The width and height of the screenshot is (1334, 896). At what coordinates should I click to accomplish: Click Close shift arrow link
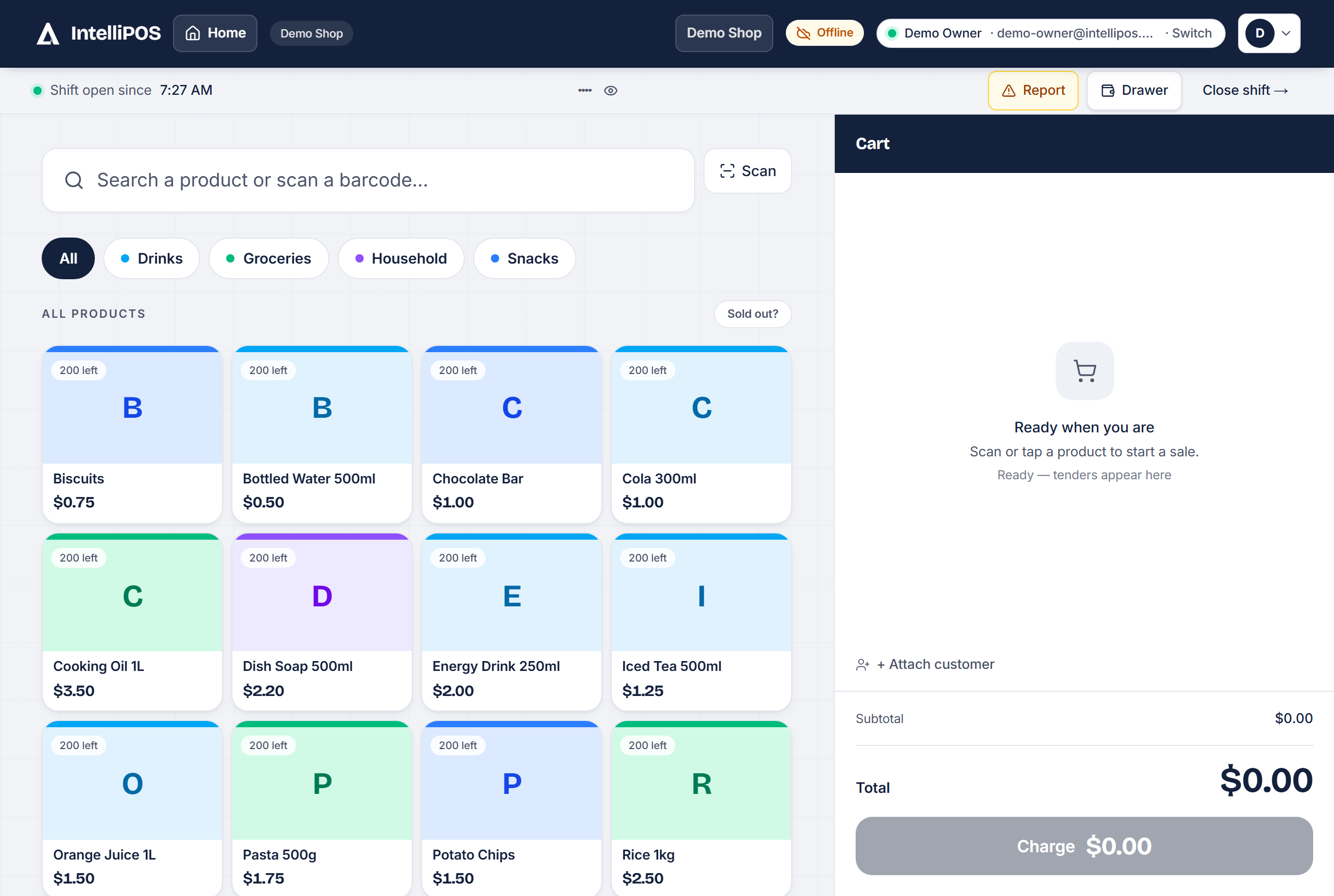pyautogui.click(x=1245, y=90)
